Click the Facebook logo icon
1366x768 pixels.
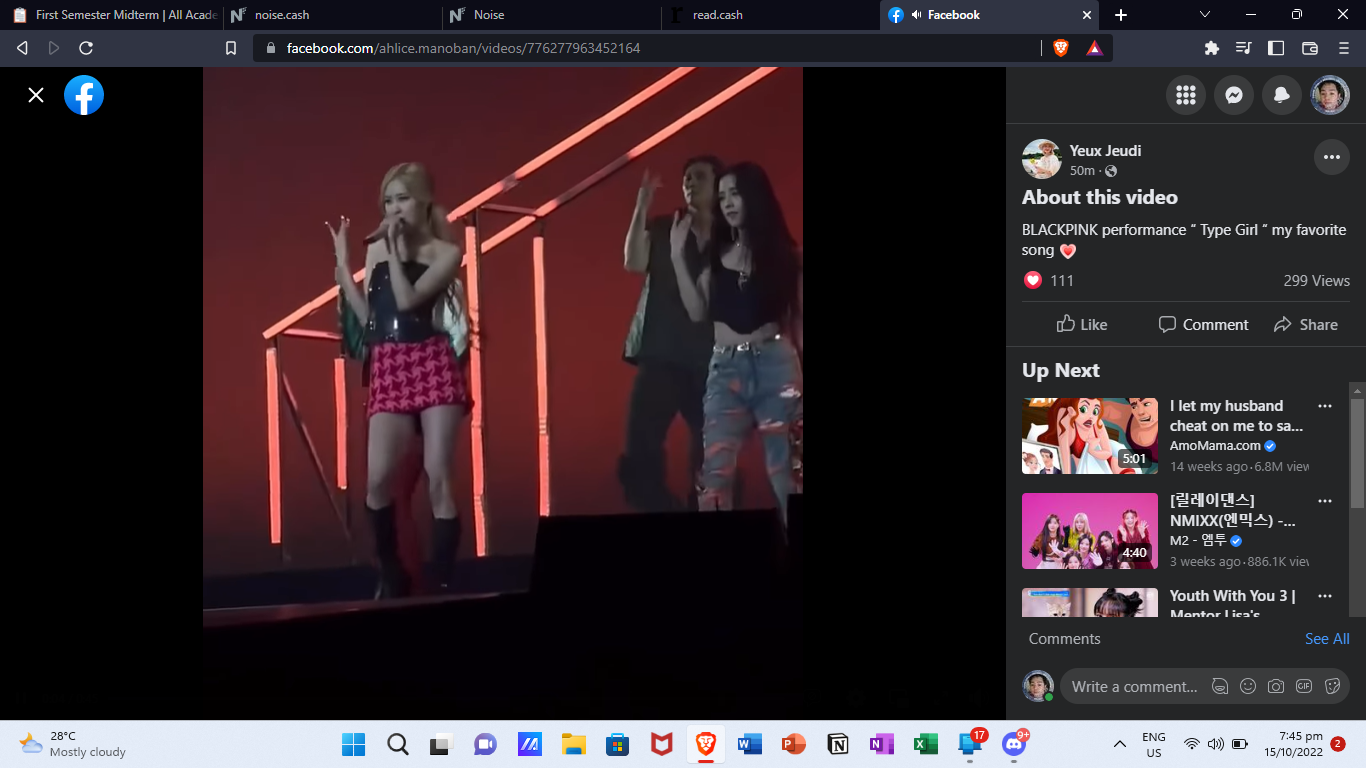pos(84,95)
